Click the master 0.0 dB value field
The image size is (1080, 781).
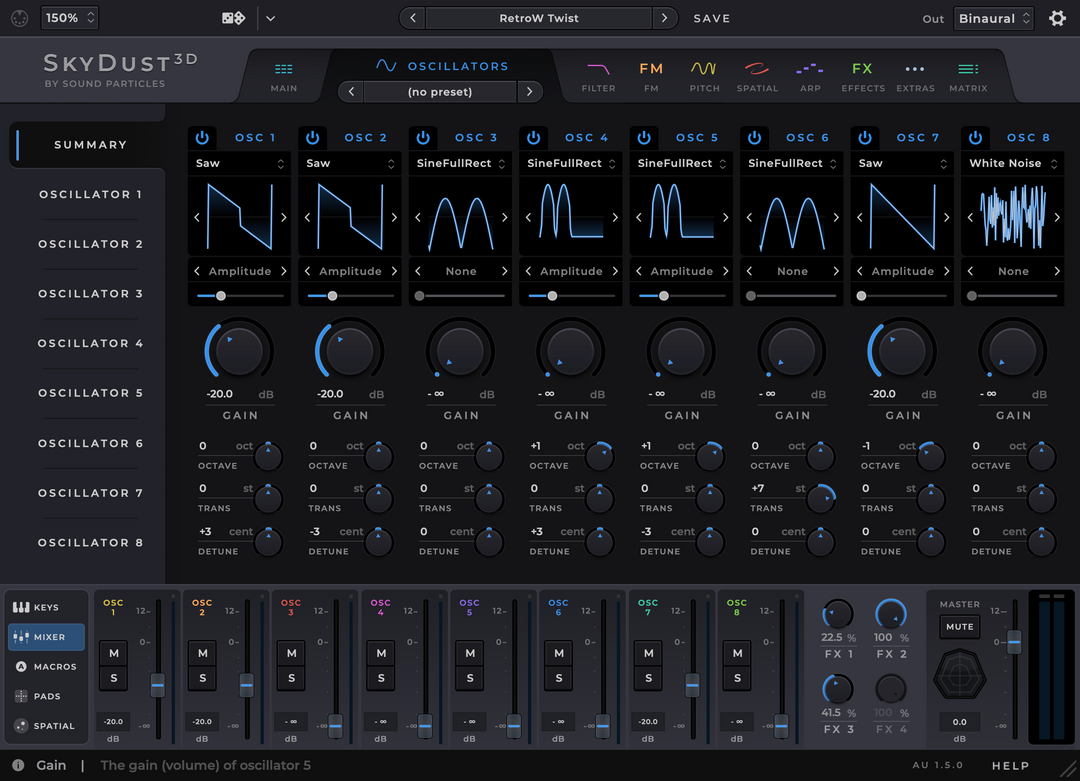point(959,722)
